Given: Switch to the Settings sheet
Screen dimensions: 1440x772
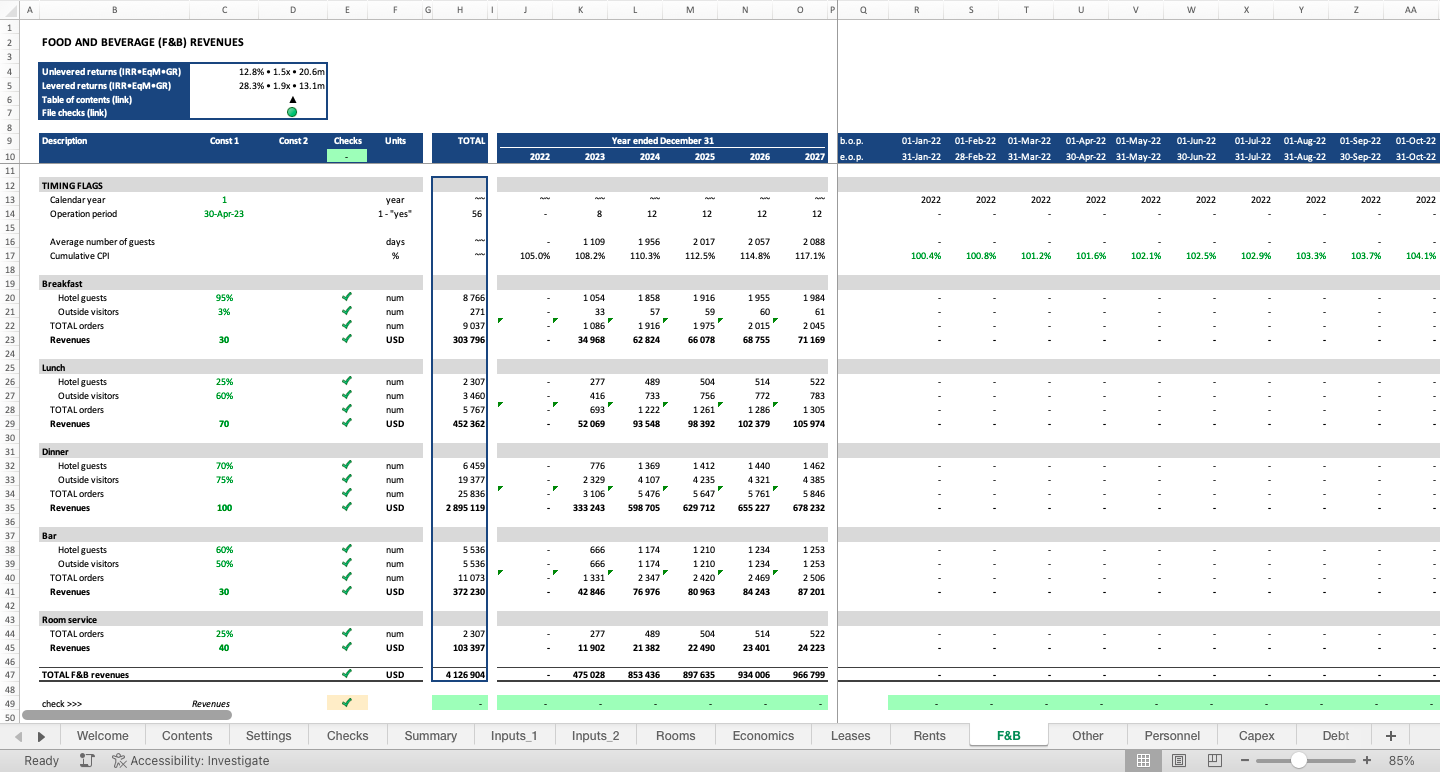Looking at the screenshot, I should [268, 736].
